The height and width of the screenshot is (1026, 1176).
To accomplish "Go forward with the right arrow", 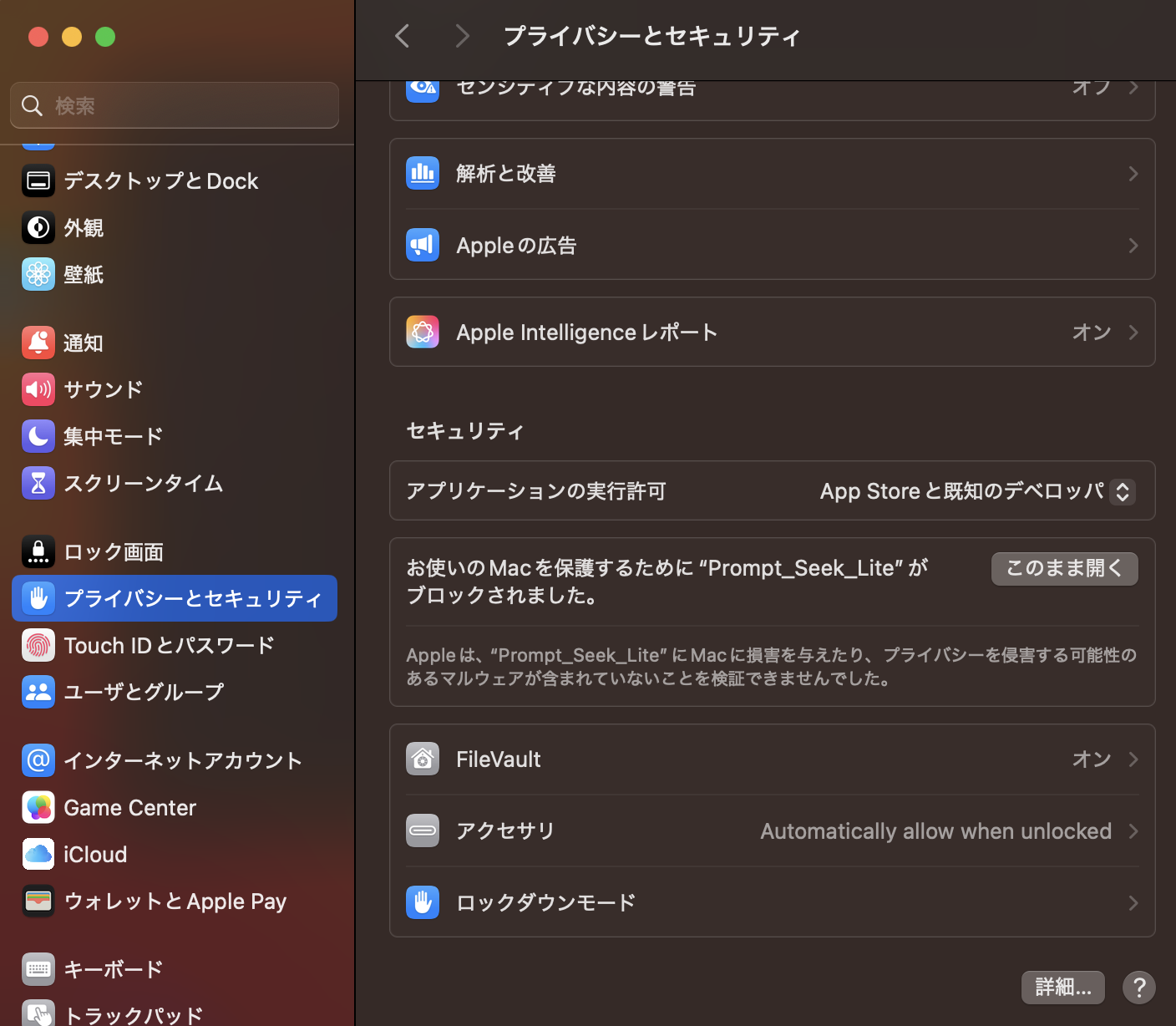I will tap(462, 36).
